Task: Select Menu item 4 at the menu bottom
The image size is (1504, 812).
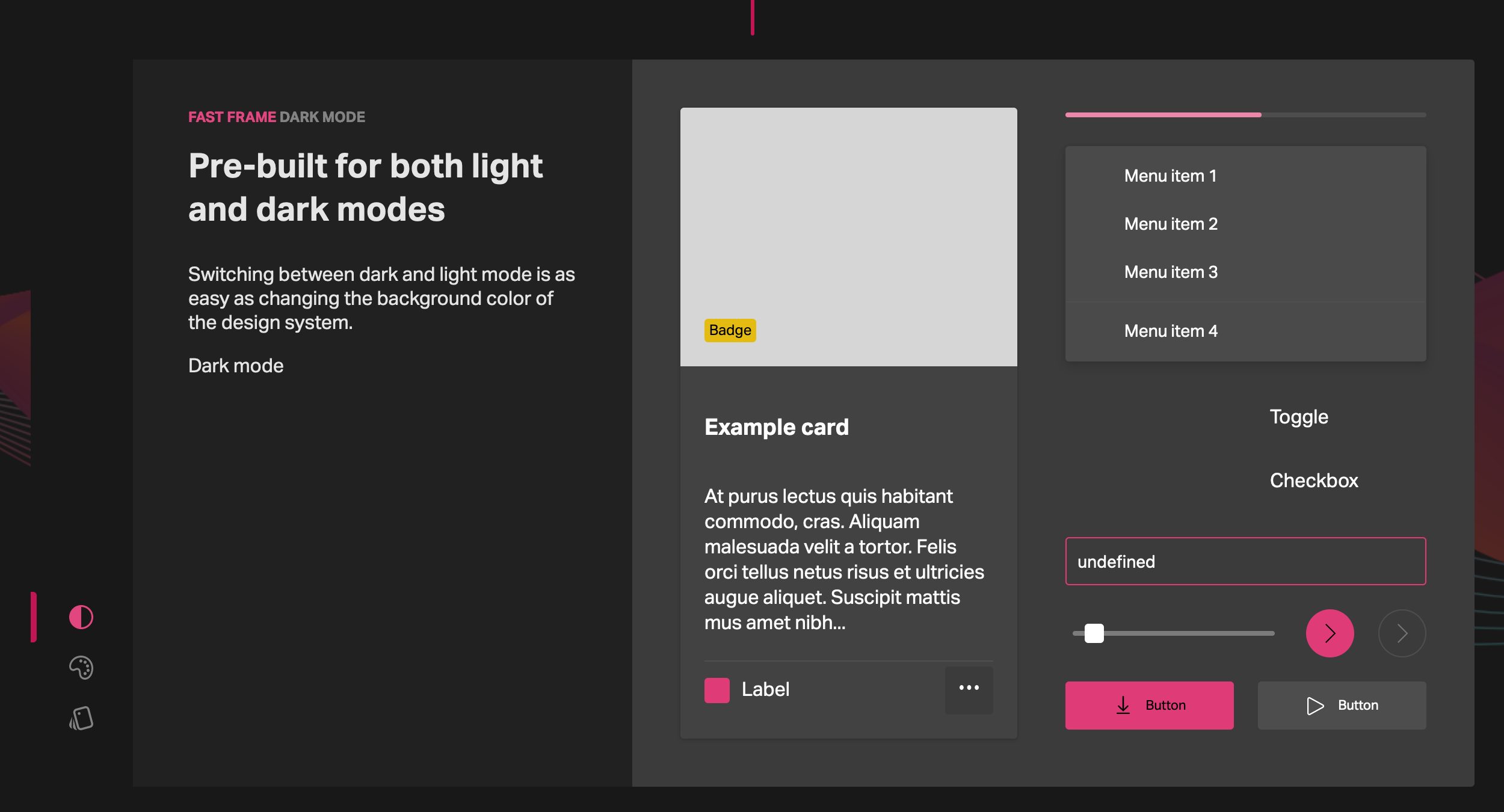Action: click(x=1170, y=330)
